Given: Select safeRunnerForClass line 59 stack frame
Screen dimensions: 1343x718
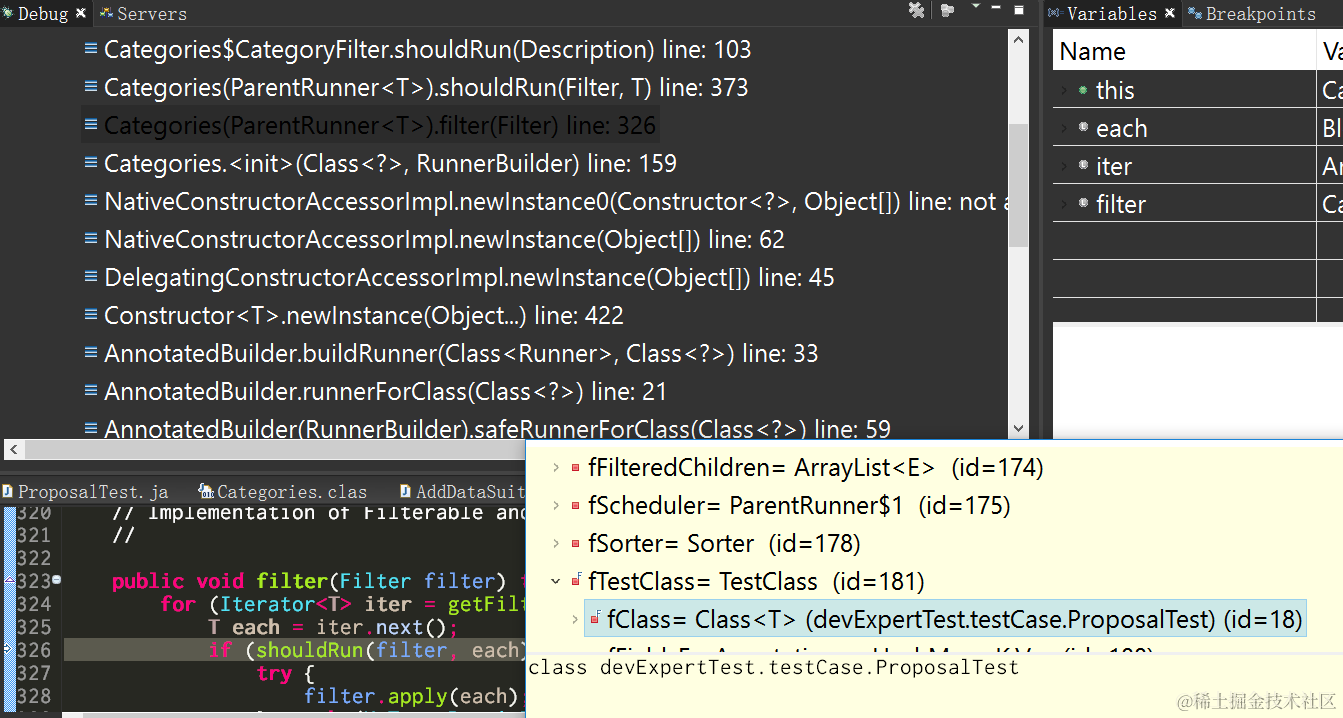Looking at the screenshot, I should [x=497, y=429].
